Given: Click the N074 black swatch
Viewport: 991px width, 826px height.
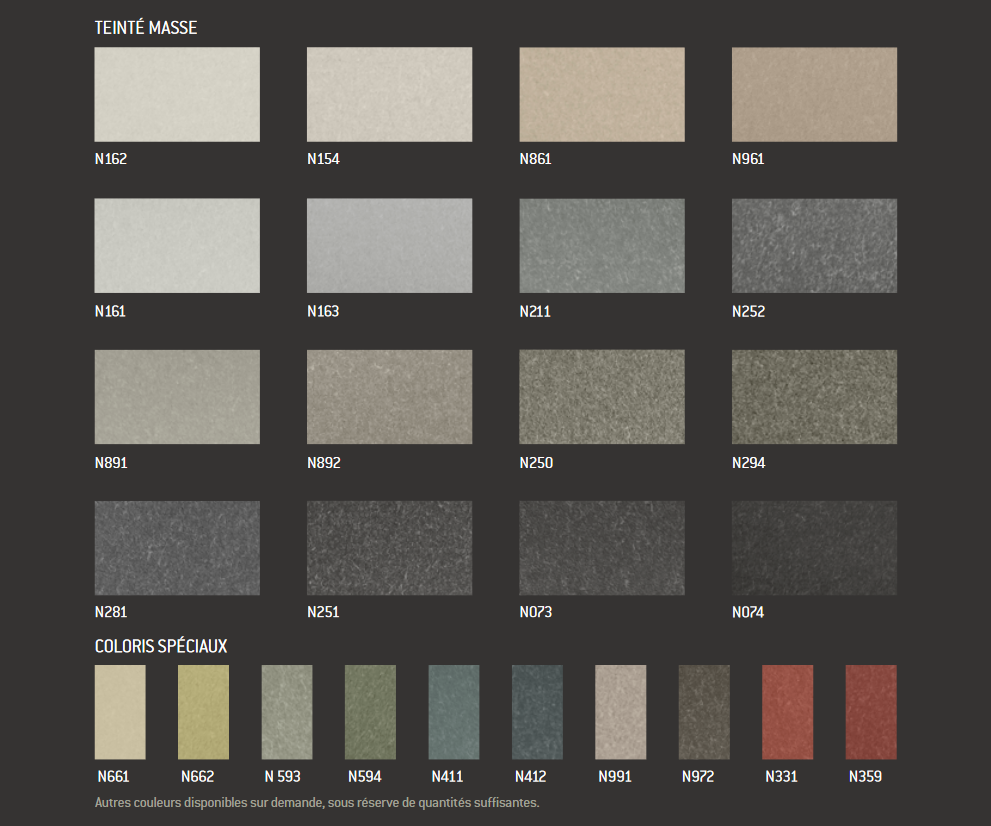Looking at the screenshot, I should [814, 548].
